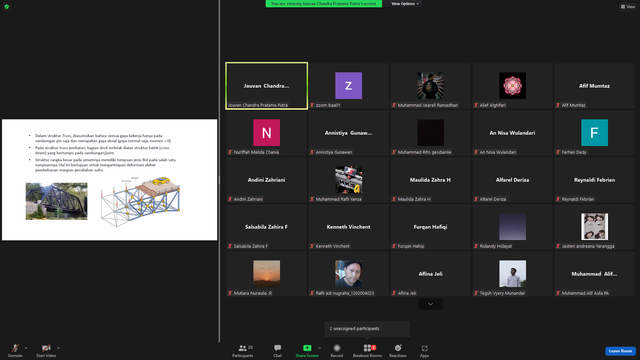Select the Afiina Jeli video tile
This screenshot has height=360, width=640.
click(431, 273)
